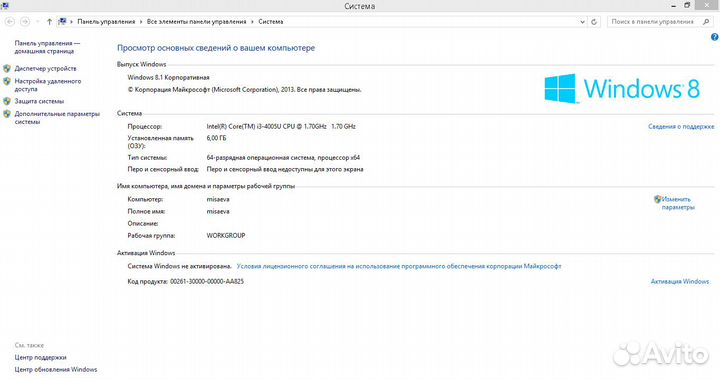Click processor value 'Intel(R) Core(TM) i3-4005U'

(x=281, y=126)
